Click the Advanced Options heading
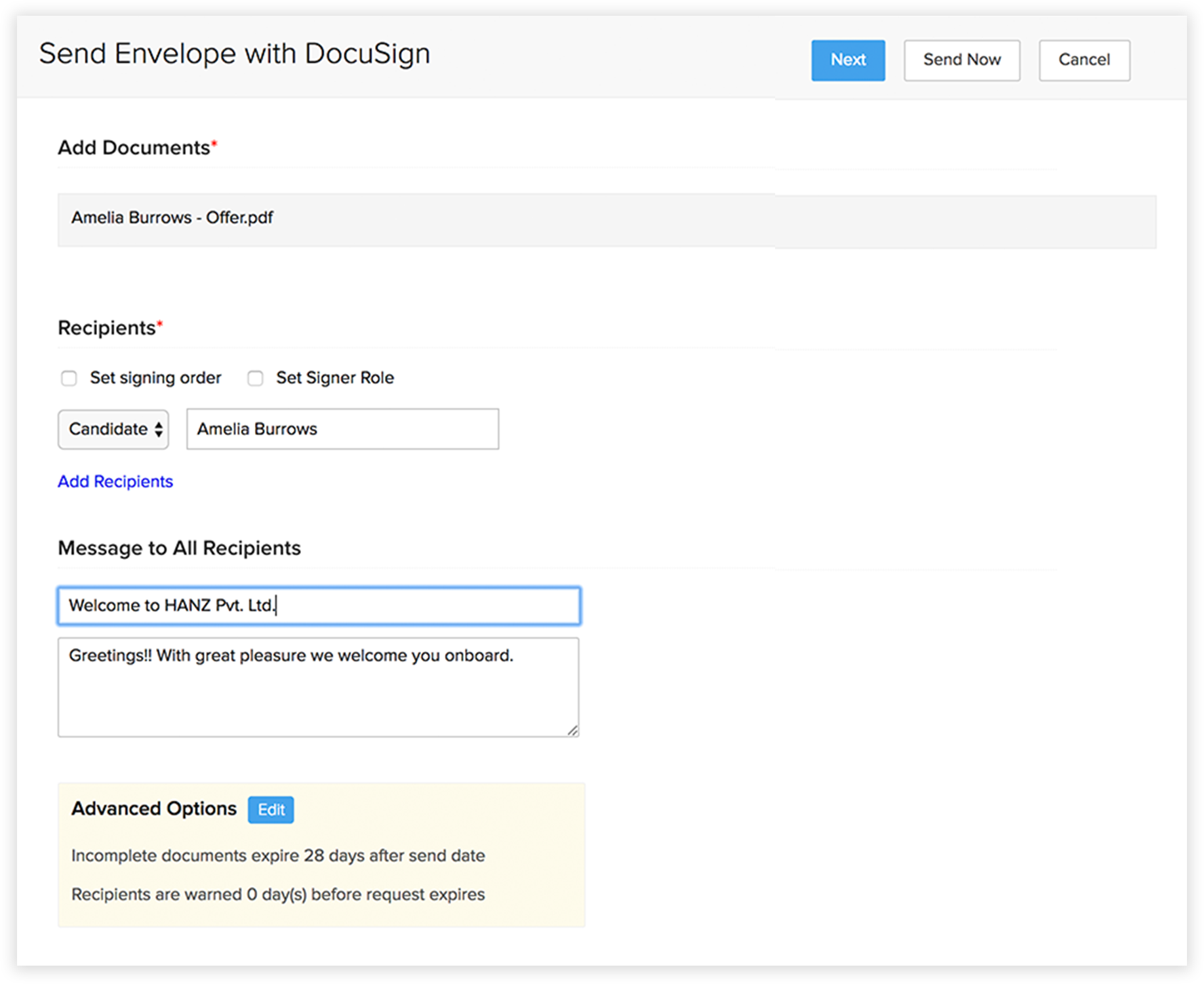Screen dimensions: 1204x984 point(153,808)
